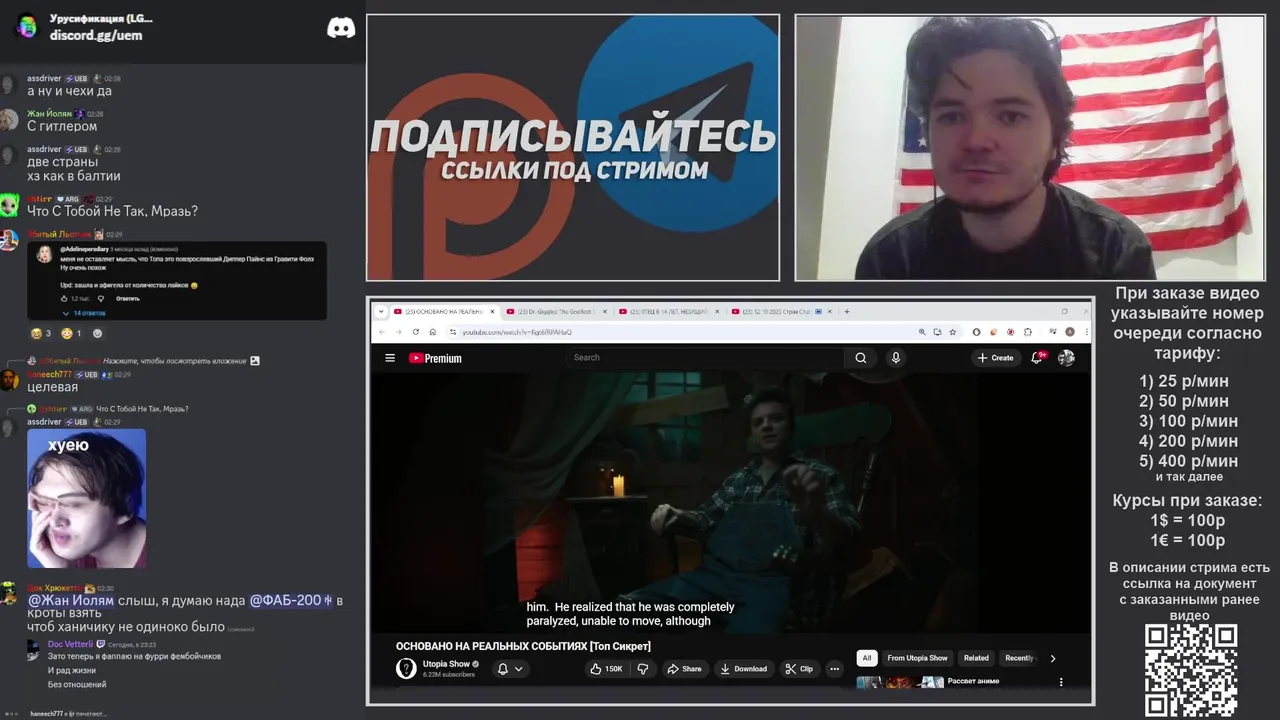
Task: Open YouTube notifications bell
Action: click(1038, 358)
